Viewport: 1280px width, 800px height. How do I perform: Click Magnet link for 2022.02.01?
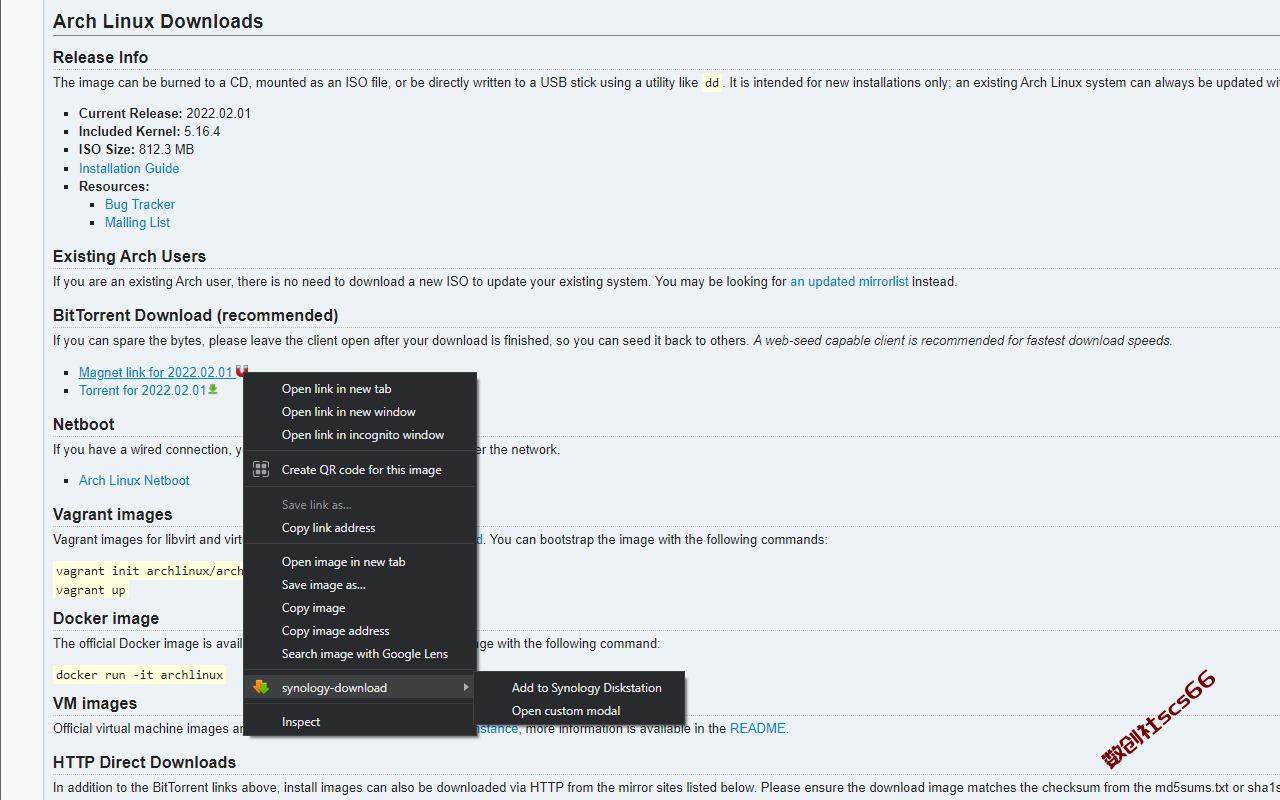156,372
